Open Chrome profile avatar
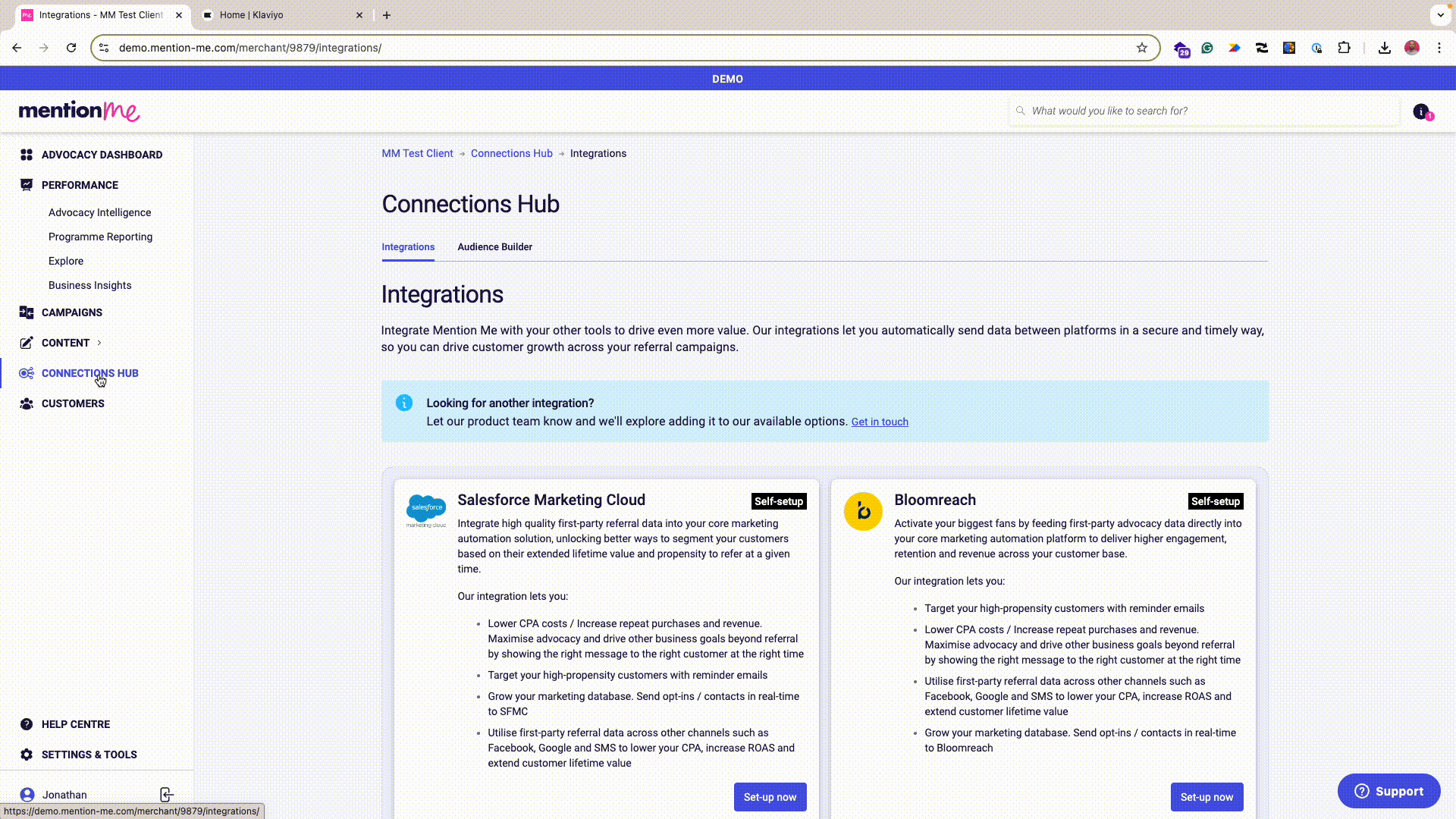This screenshot has width=1456, height=819. [1412, 48]
